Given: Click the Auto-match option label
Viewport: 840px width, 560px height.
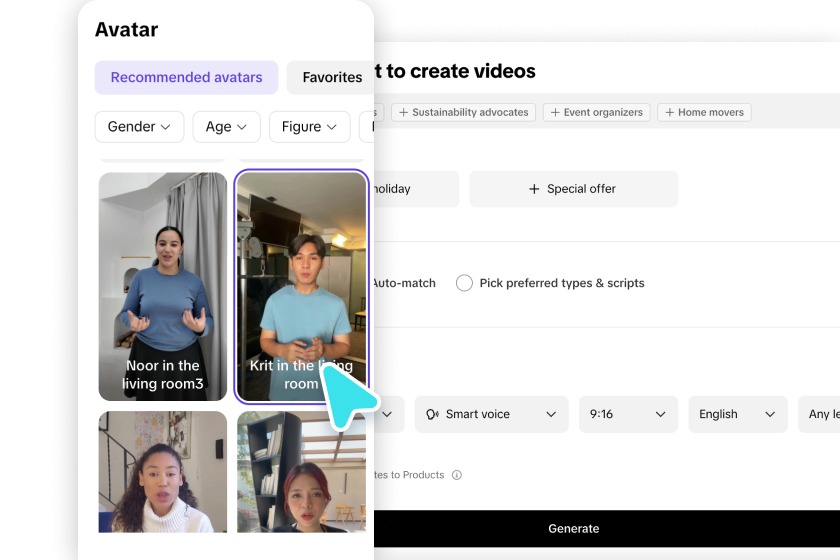Looking at the screenshot, I should click(404, 283).
